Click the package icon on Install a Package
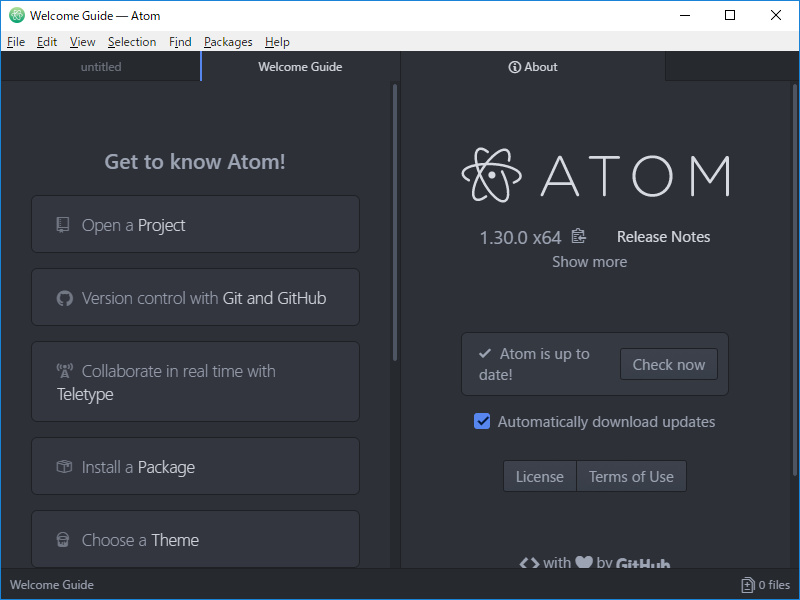 point(64,466)
